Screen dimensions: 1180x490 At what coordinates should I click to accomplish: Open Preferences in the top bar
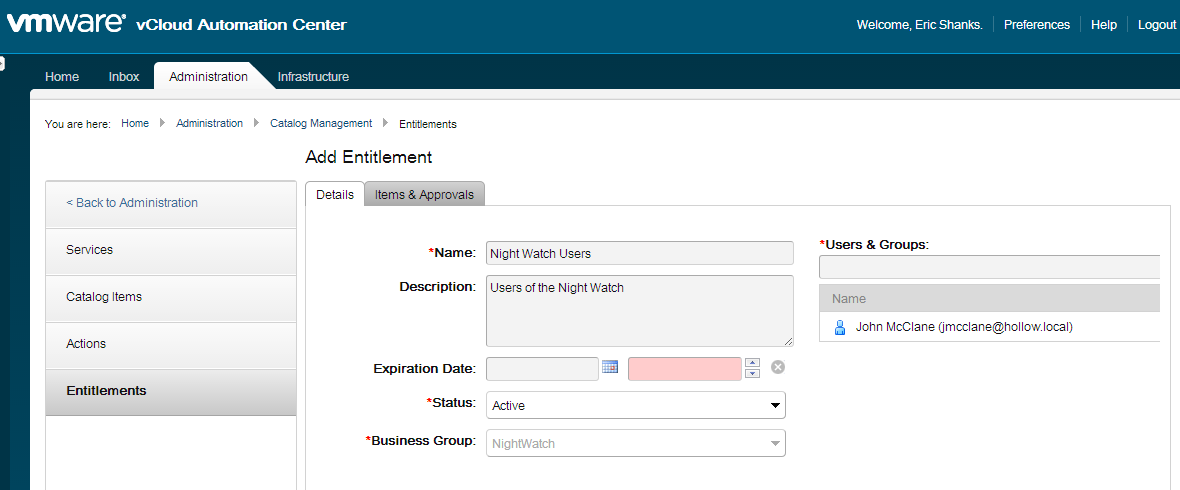pos(1036,25)
